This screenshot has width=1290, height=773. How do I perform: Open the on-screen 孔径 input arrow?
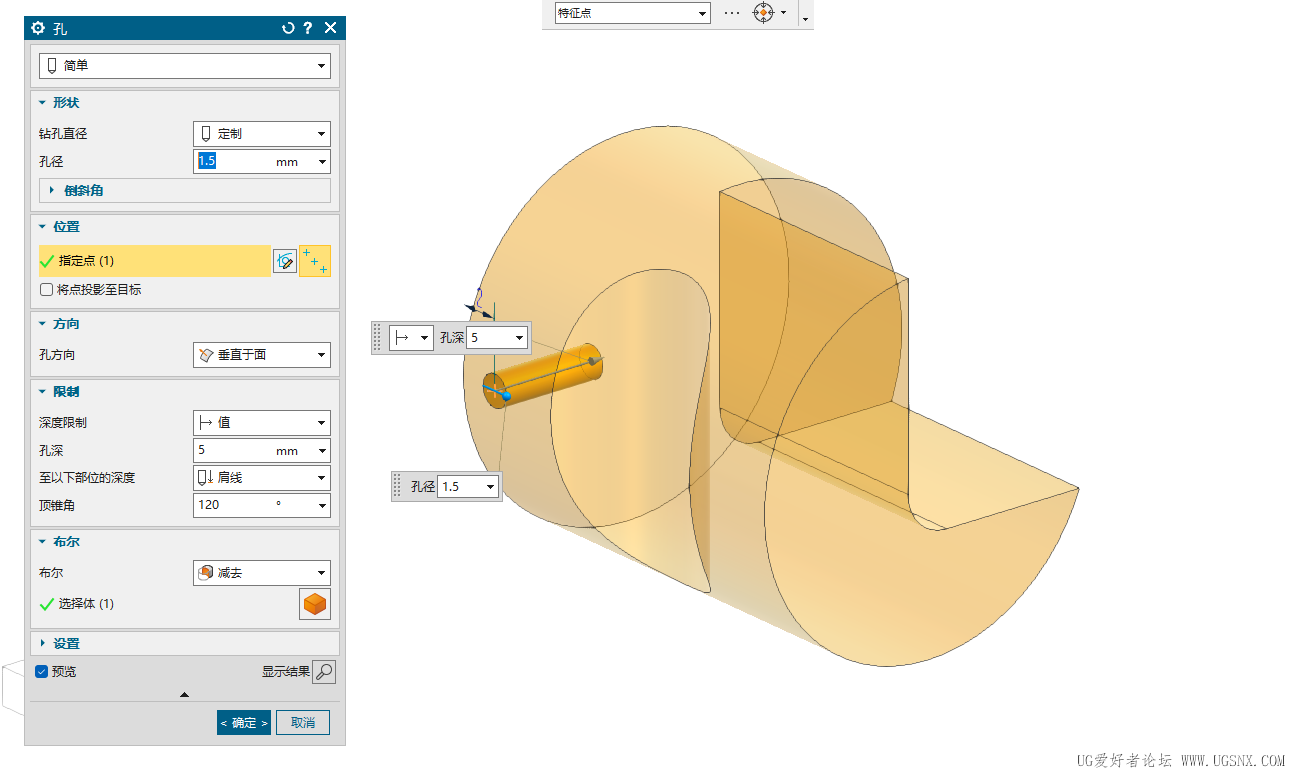491,487
